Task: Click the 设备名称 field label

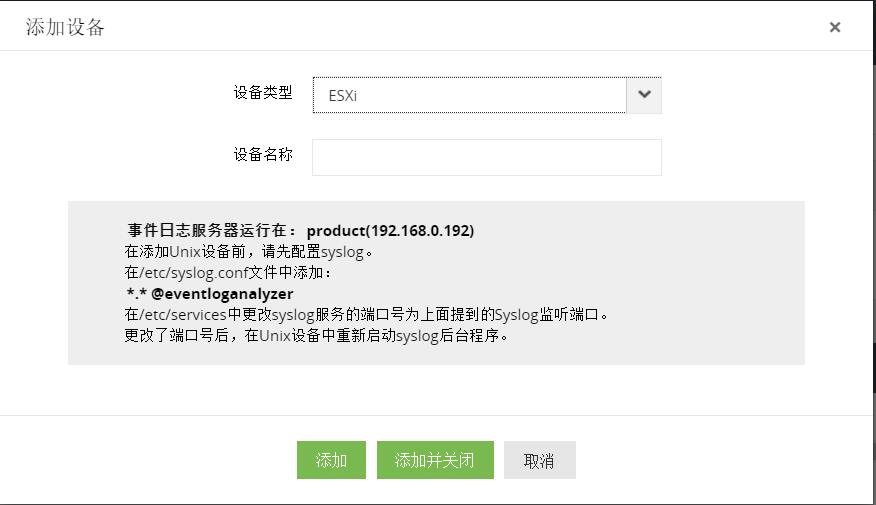Action: click(x=263, y=155)
